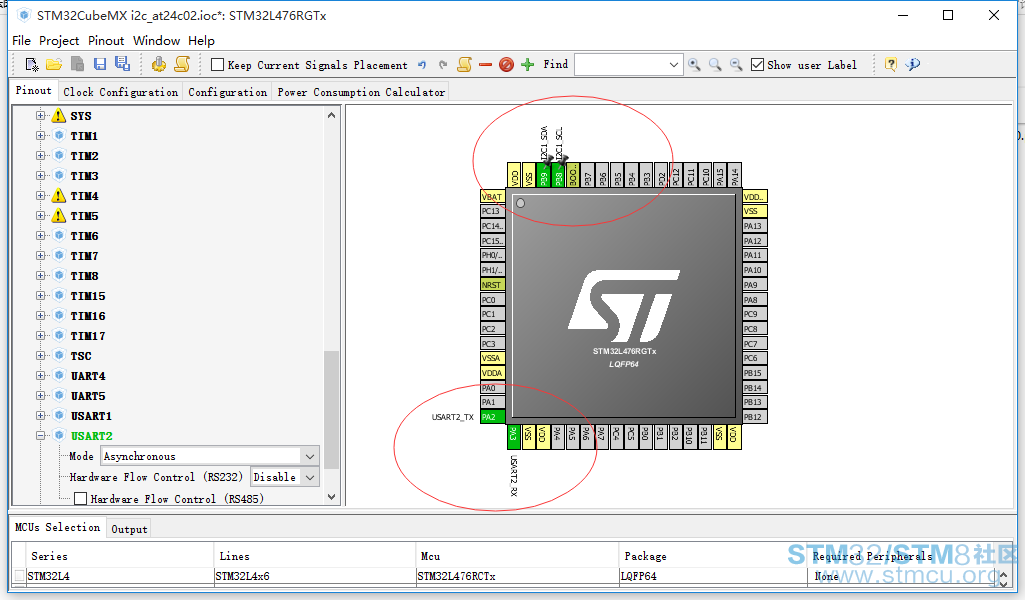Select the MCUs Selection tab
This screenshot has height=600, width=1025.
click(58, 527)
